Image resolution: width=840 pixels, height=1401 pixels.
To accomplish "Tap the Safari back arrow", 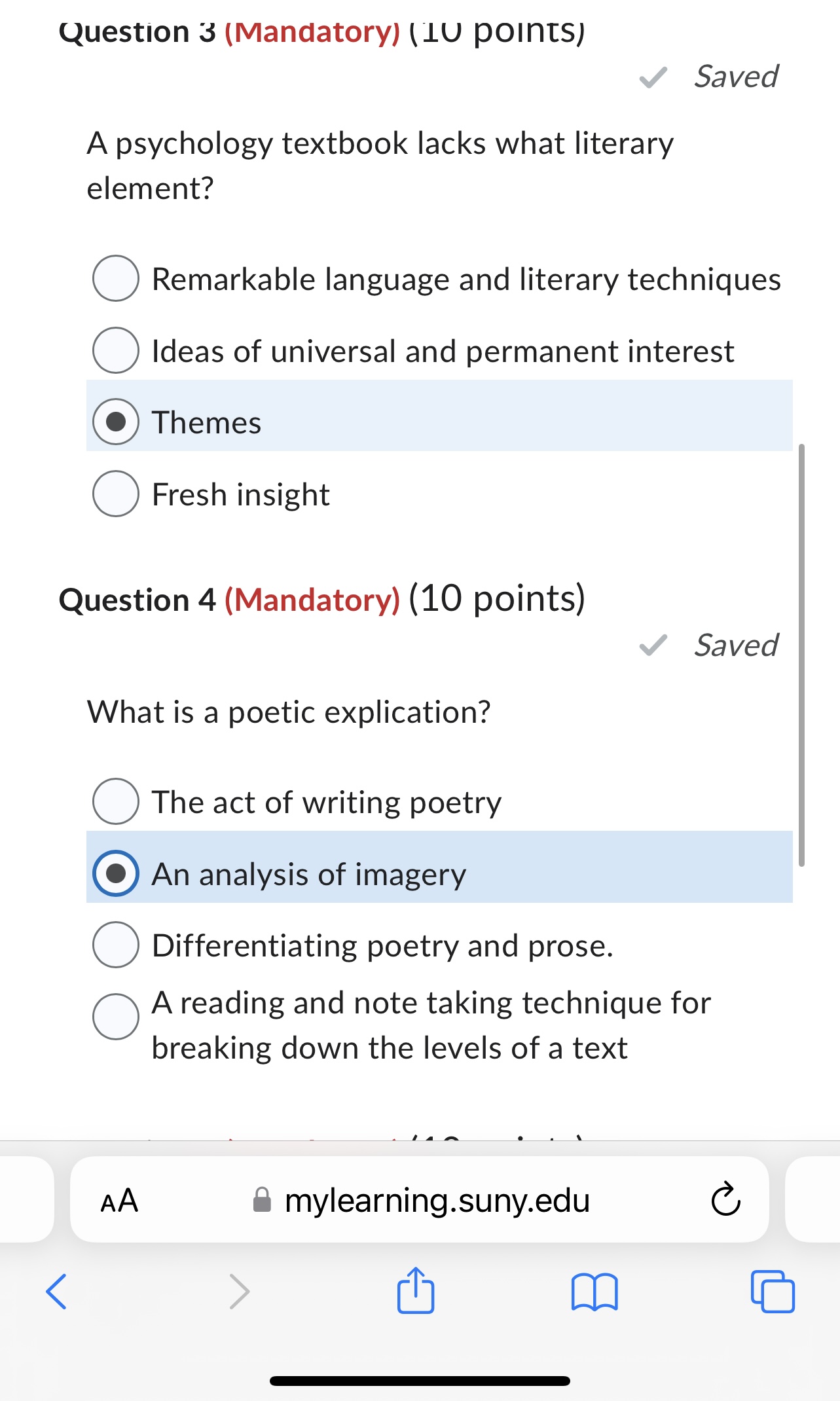I will coord(56,1291).
